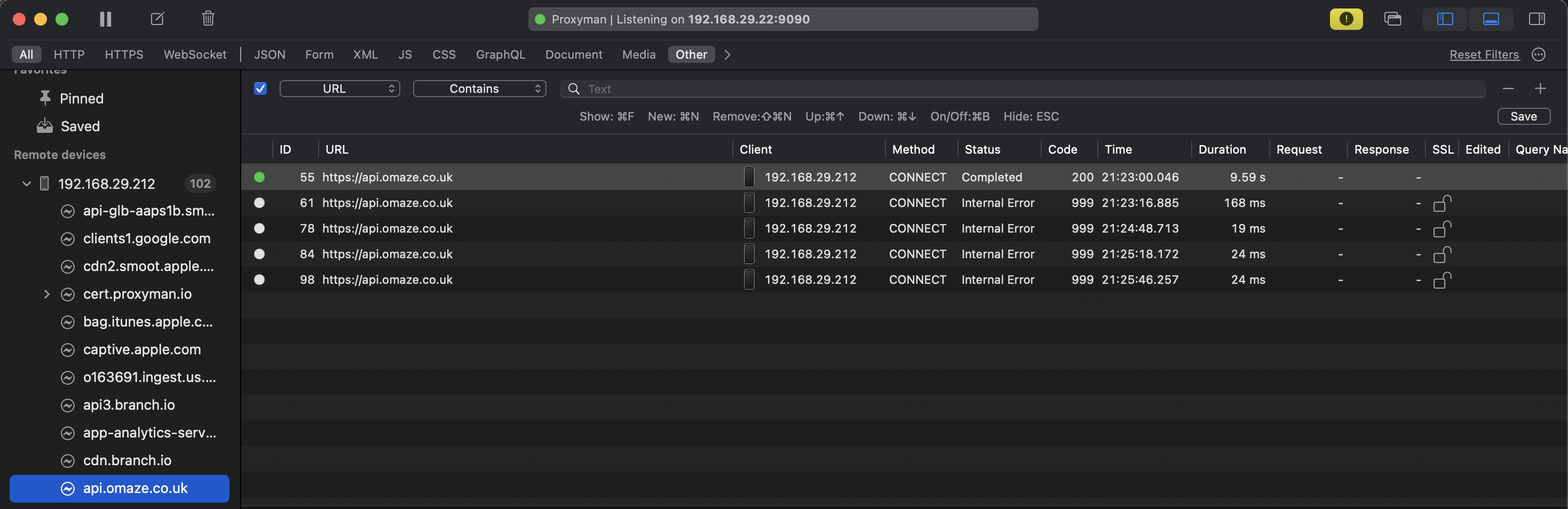Select request 84 URL cell
This screenshot has height=509, width=1568.
pos(387,254)
